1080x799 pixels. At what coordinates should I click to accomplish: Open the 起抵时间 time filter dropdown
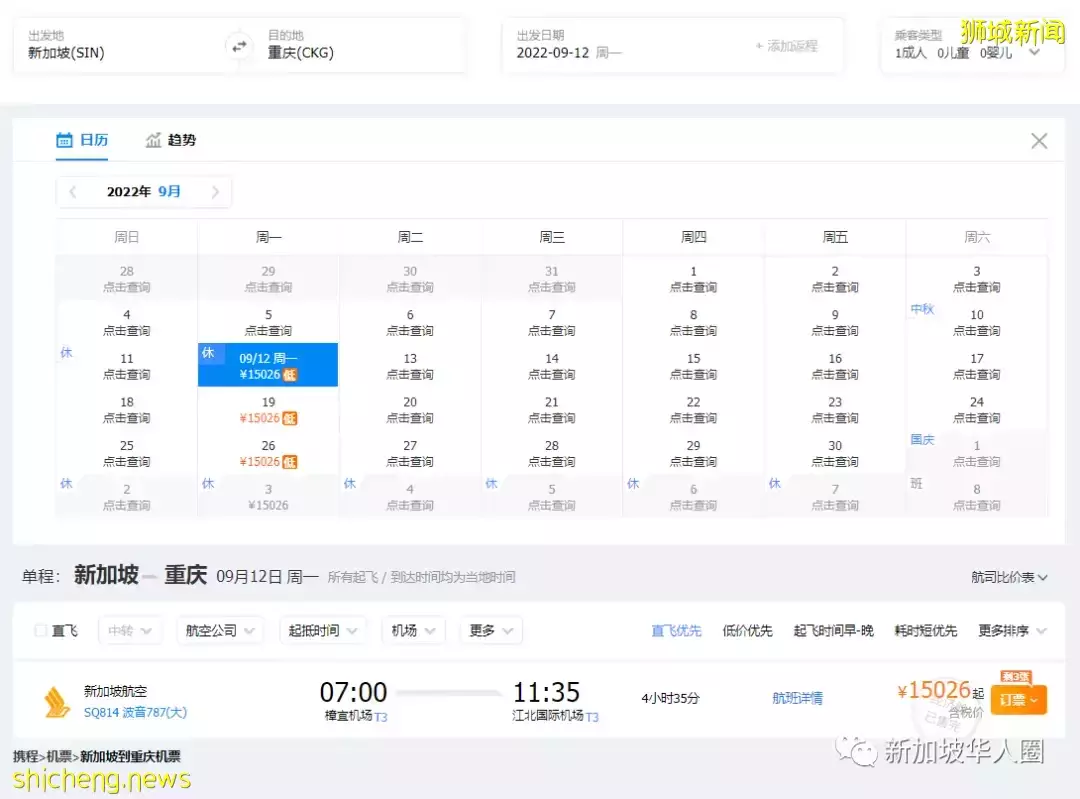[x=322, y=631]
